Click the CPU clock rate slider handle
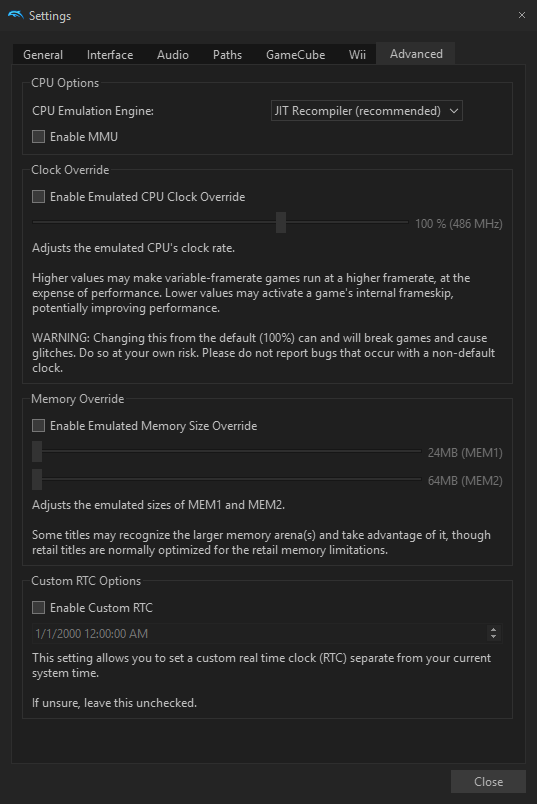 coord(281,223)
